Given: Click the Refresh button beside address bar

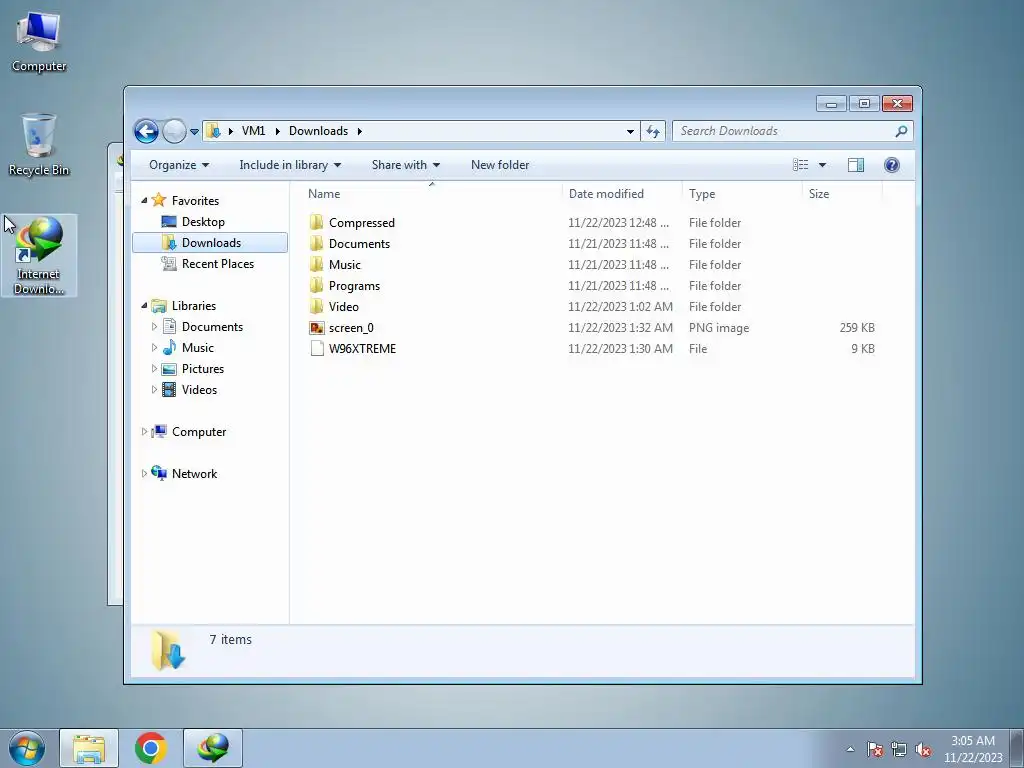Looking at the screenshot, I should coord(652,131).
